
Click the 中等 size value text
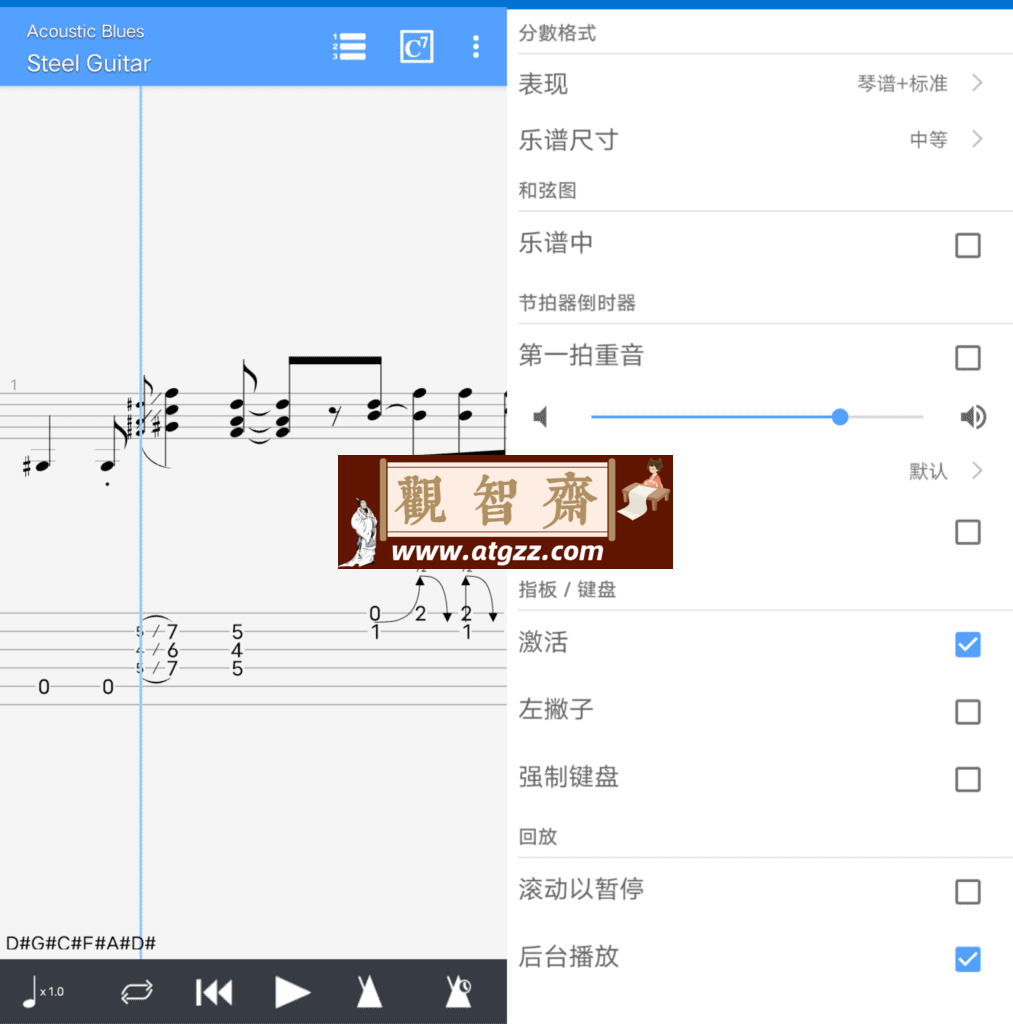(928, 140)
